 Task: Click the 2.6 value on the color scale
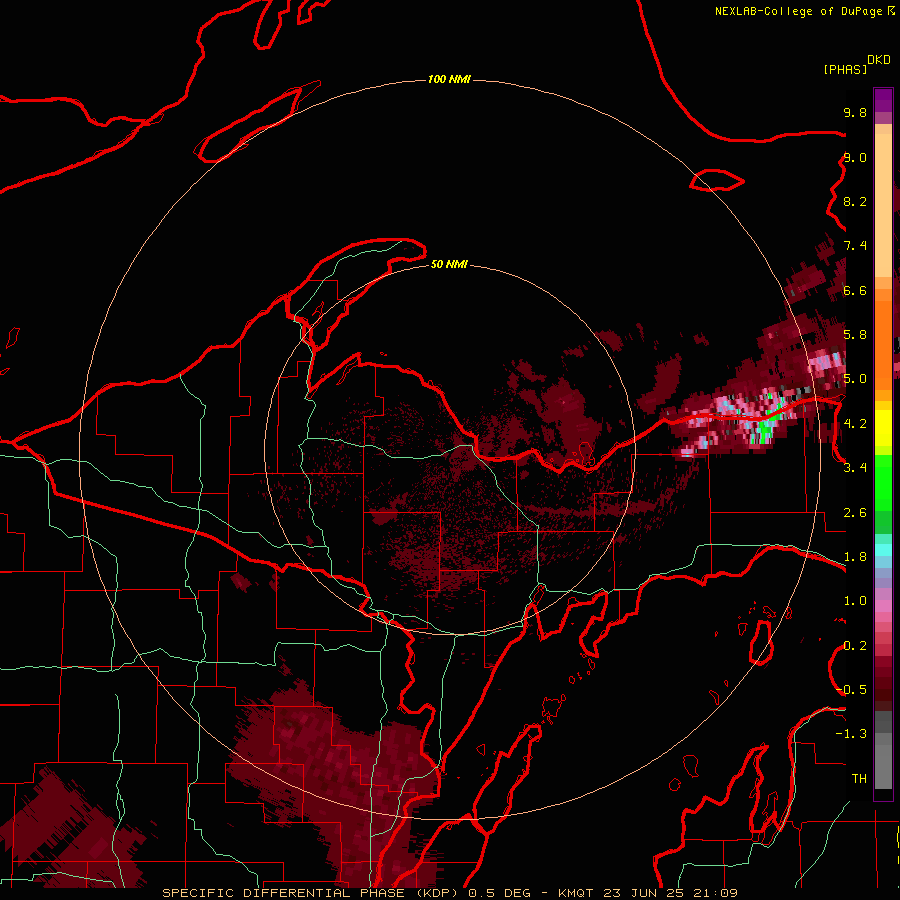855,513
